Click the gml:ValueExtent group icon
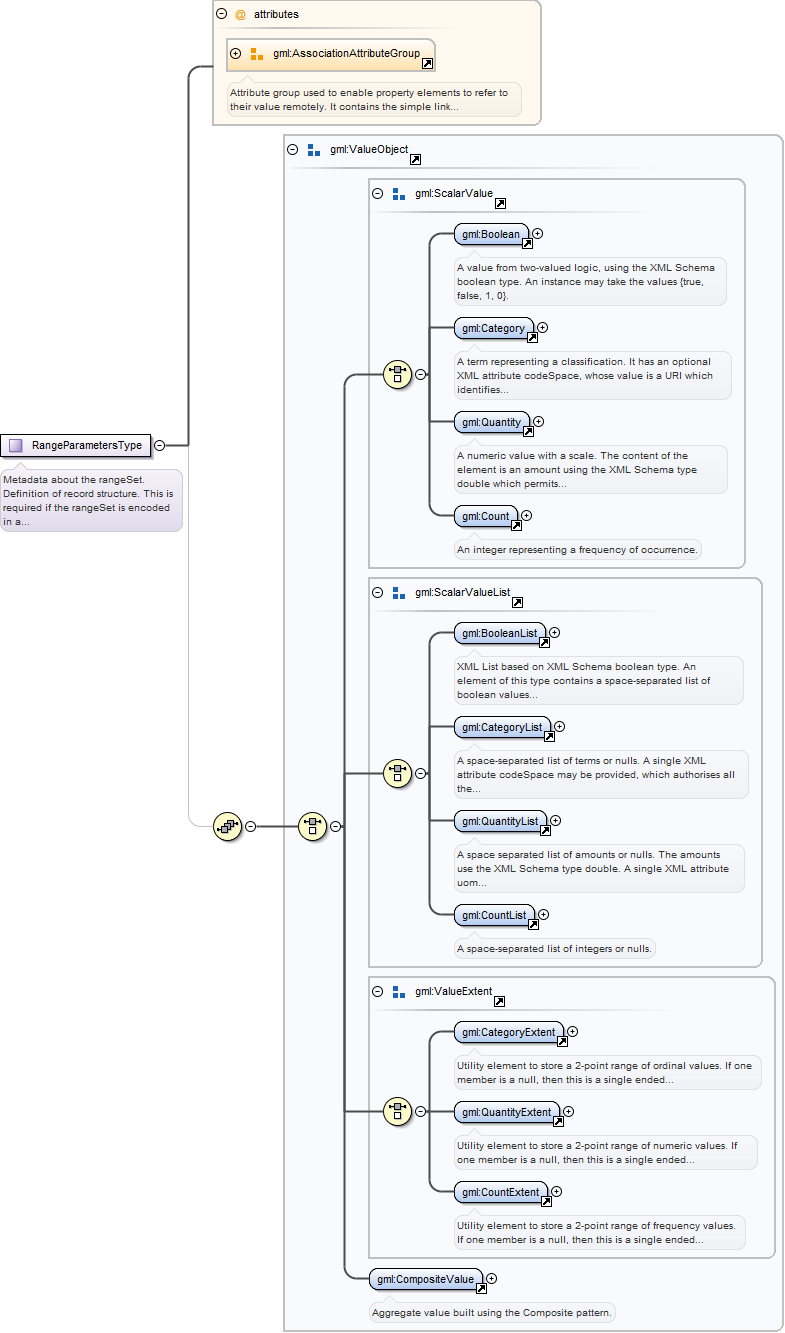This screenshot has height=1333, width=785. pyautogui.click(x=400, y=991)
